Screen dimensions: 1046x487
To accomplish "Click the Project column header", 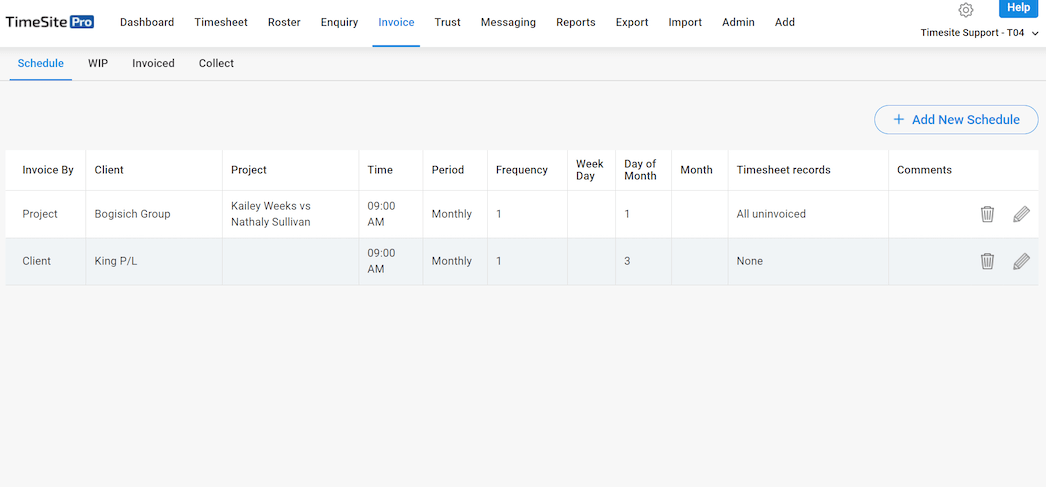I will coord(249,170).
